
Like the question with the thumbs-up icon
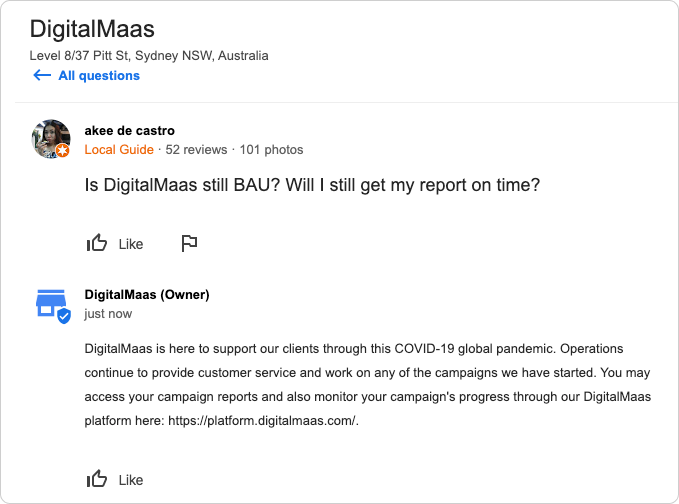[97, 243]
